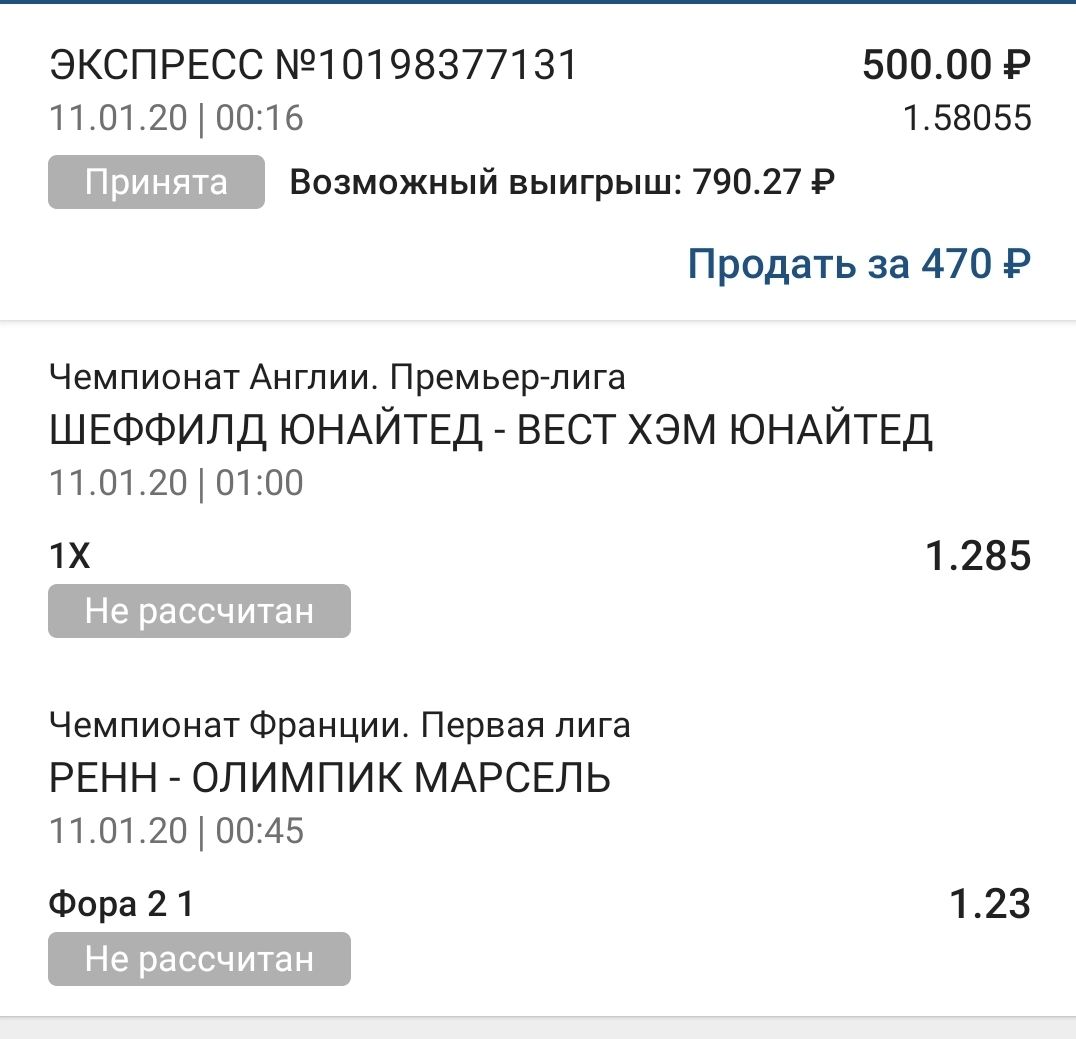
Task: Open Чемпионат Англии. Премьер-лига league
Action: 336,377
